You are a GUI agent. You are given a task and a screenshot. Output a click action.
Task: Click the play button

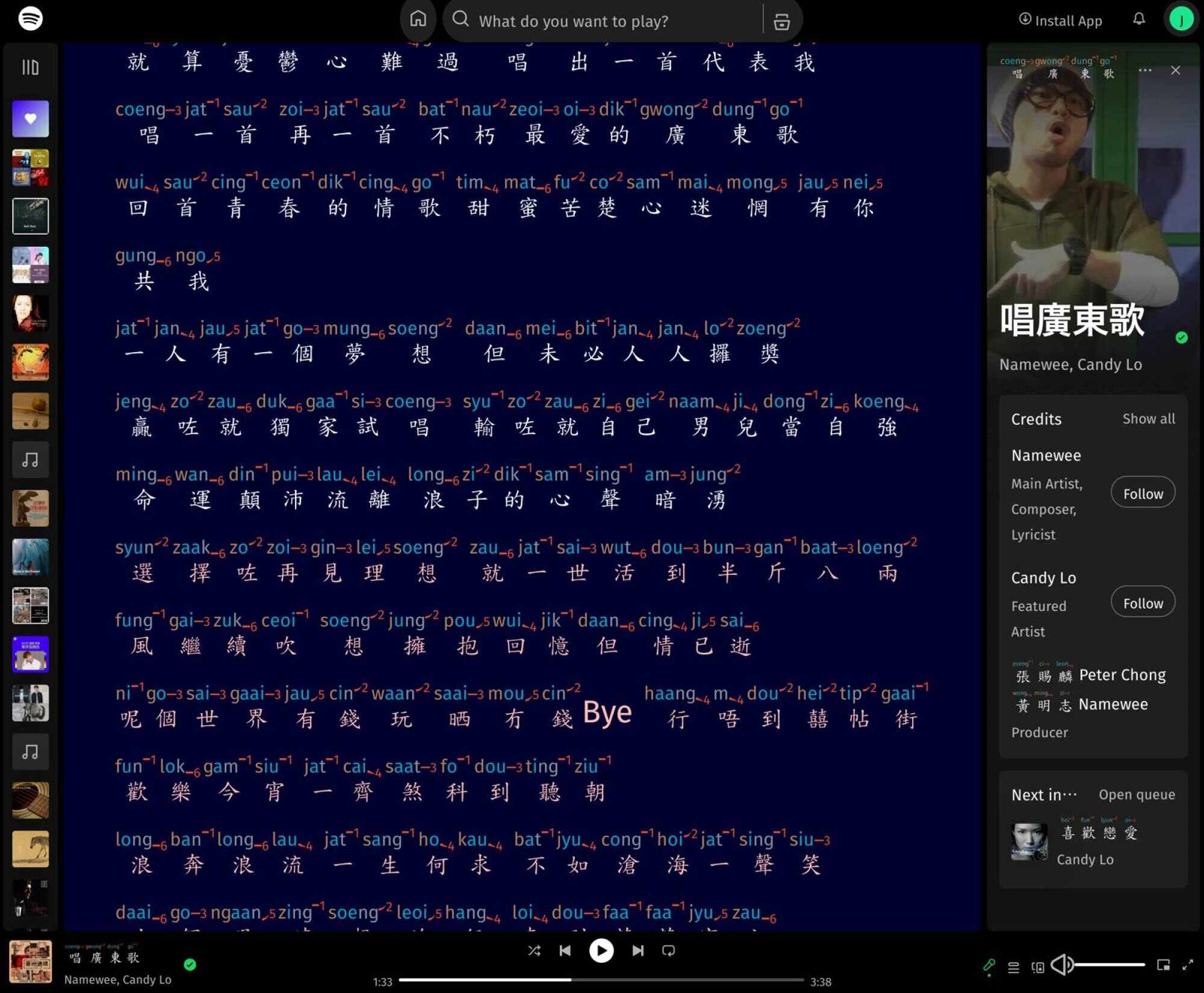point(601,951)
